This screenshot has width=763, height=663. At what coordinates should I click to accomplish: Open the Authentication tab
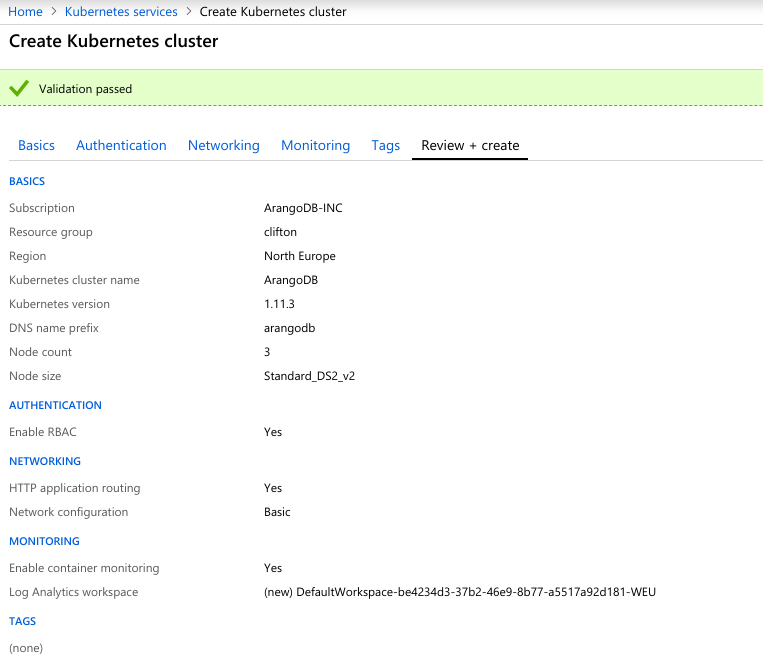point(121,145)
